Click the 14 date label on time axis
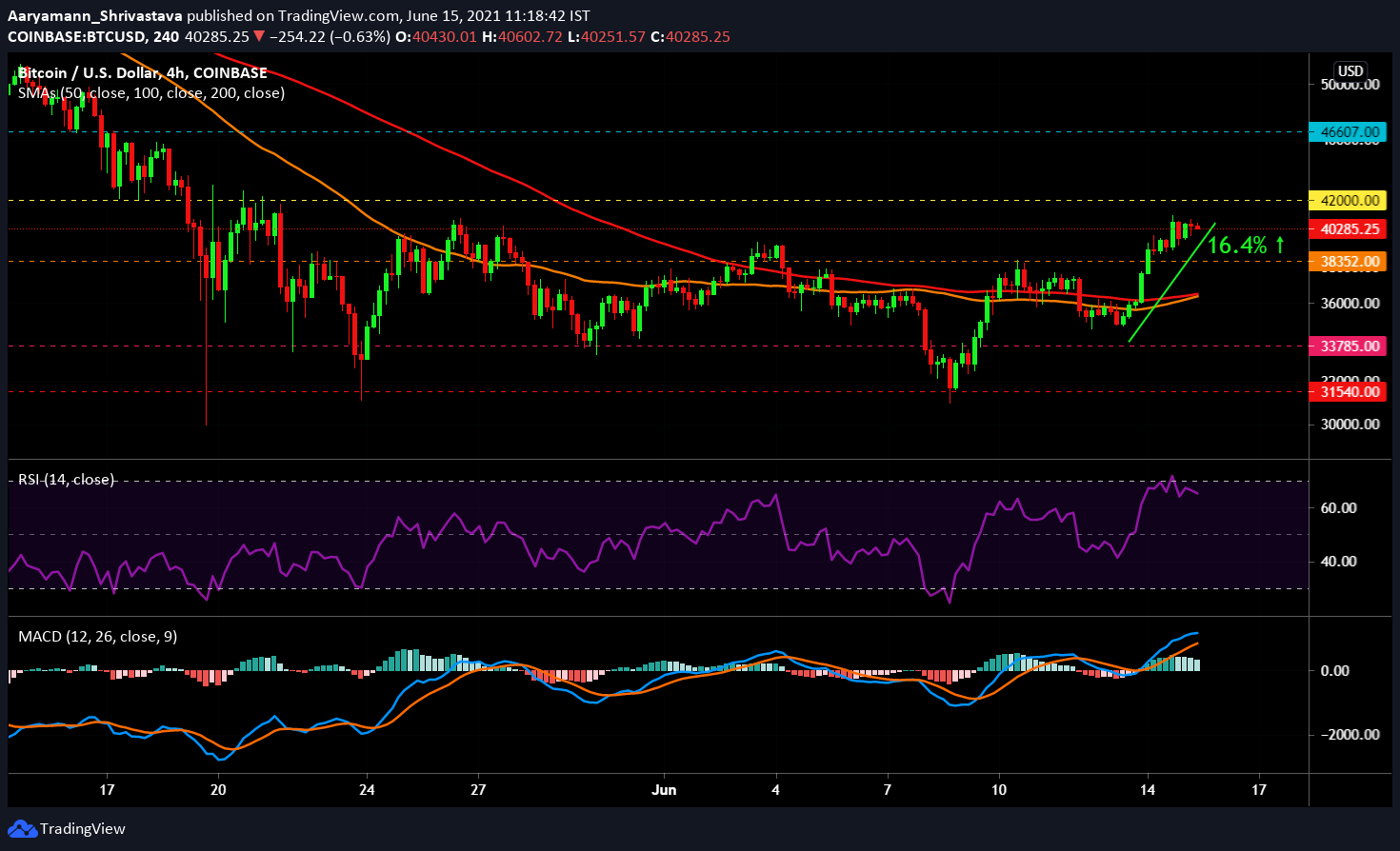 pyautogui.click(x=1148, y=789)
